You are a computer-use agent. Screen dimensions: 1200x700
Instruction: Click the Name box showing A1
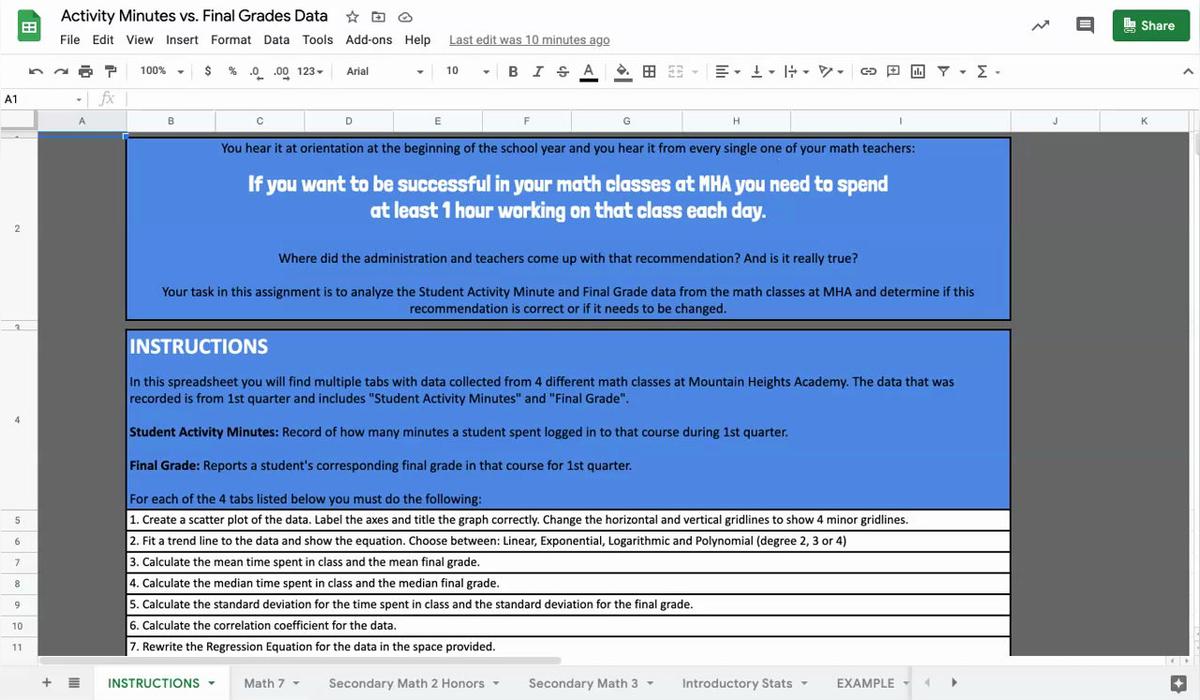coord(44,99)
